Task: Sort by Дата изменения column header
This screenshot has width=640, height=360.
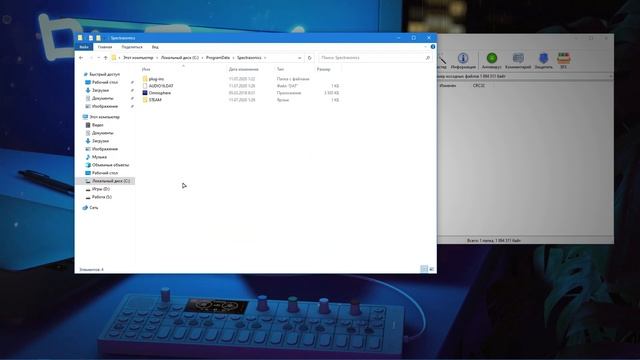Action: [244, 69]
